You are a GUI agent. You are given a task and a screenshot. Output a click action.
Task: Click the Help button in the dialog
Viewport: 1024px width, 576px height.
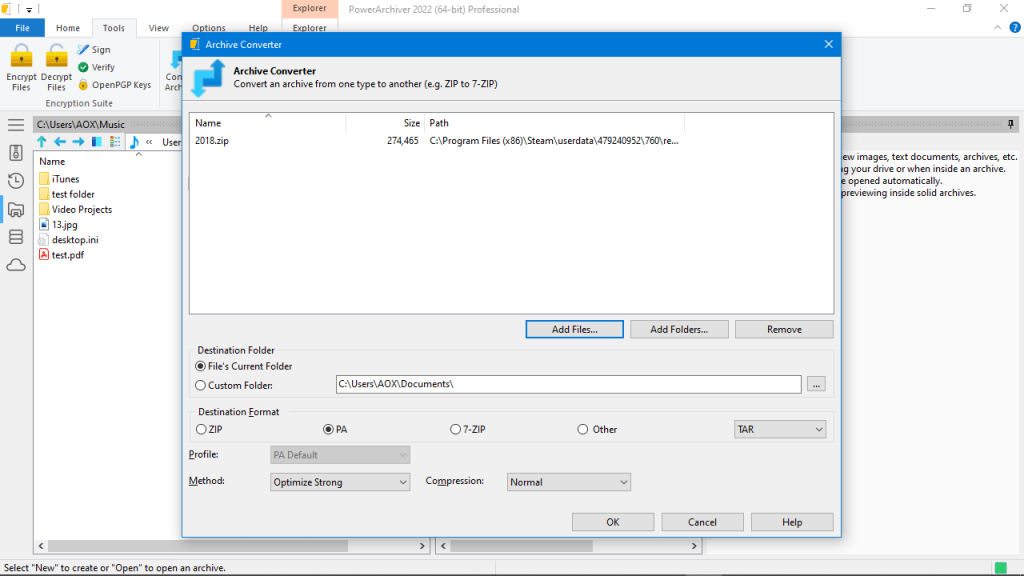click(792, 522)
